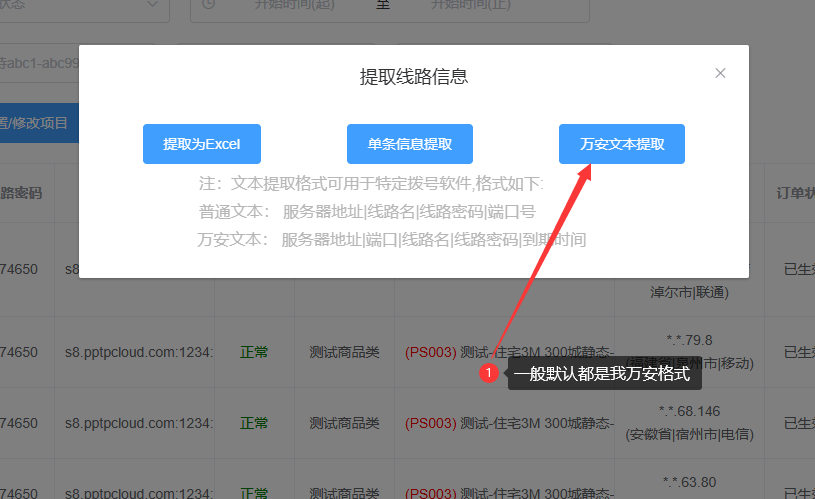Select the *.*.68.146 IP address cell
The height and width of the screenshot is (499, 815).
click(x=689, y=411)
